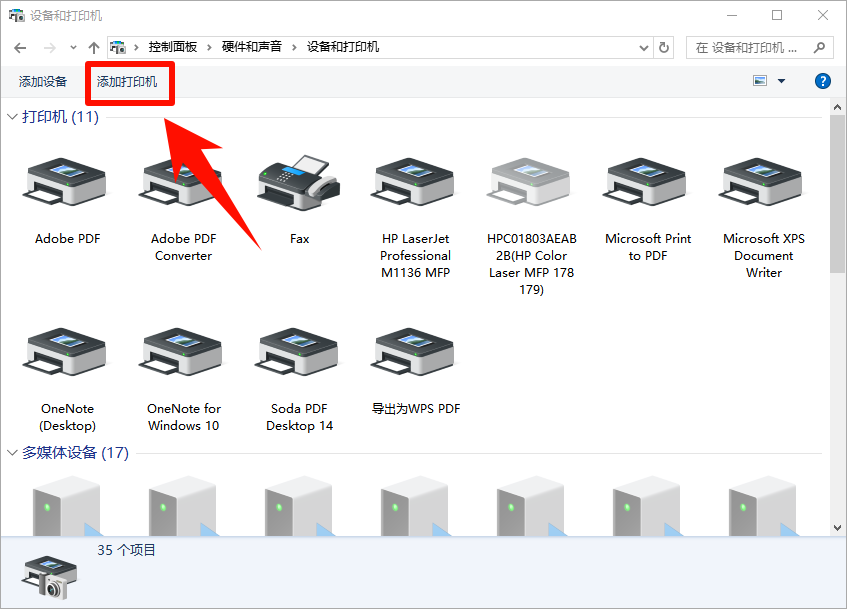
Task: Open the recent locations dropdown arrow
Action: click(73, 48)
